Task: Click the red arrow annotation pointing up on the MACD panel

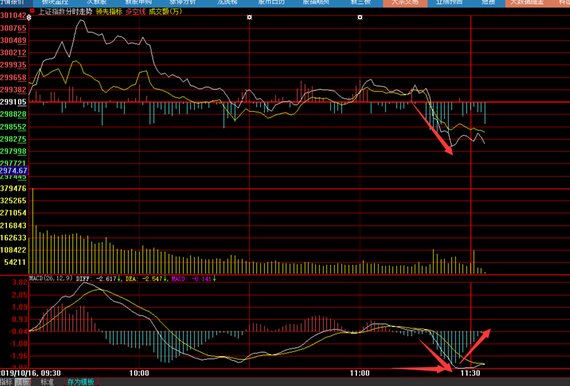Action: (475, 346)
